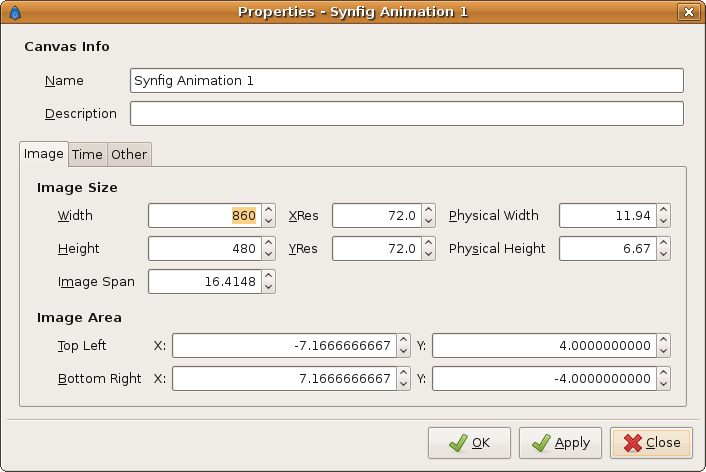Screen dimensions: 706x472
Task: Click the Image Span label
Action: [96, 282]
